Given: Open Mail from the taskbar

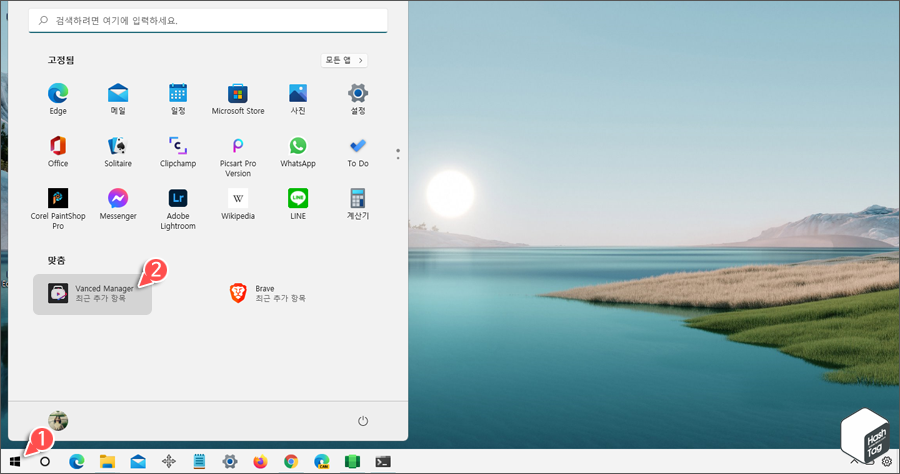Looking at the screenshot, I should click(138, 461).
